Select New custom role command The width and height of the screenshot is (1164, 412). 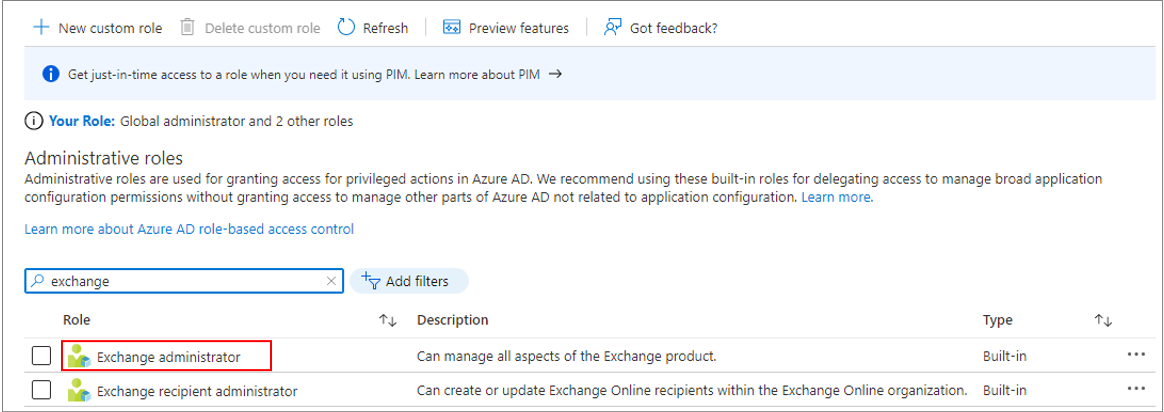pyautogui.click(x=98, y=28)
